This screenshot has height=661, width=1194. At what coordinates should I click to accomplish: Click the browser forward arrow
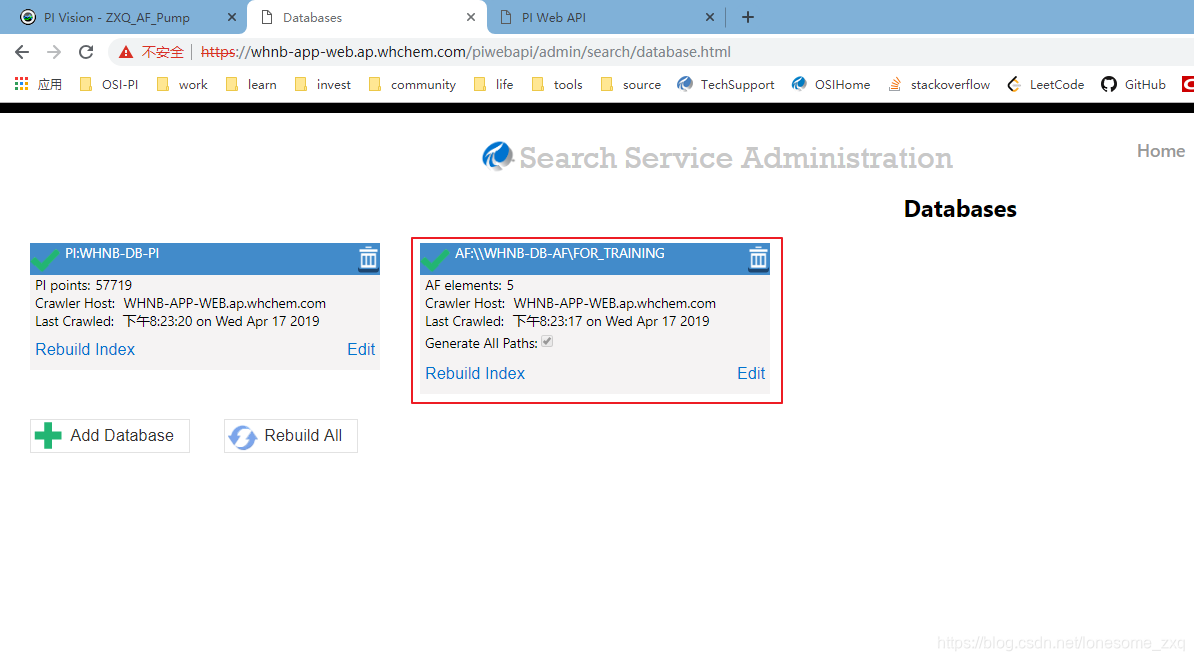[x=53, y=52]
